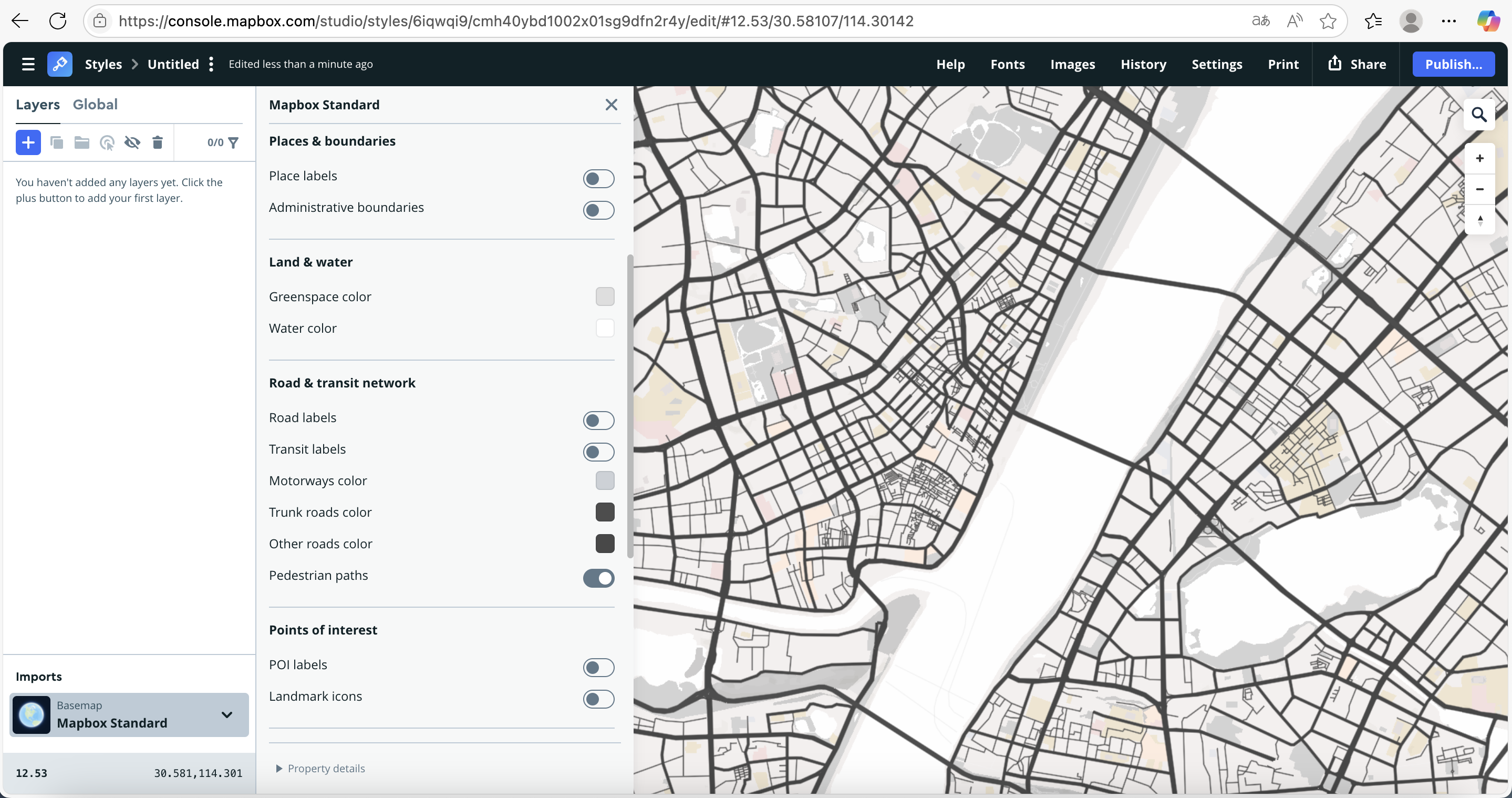Open the layer filter funnel icon
Screen dimensions: 1512x798
(233, 142)
